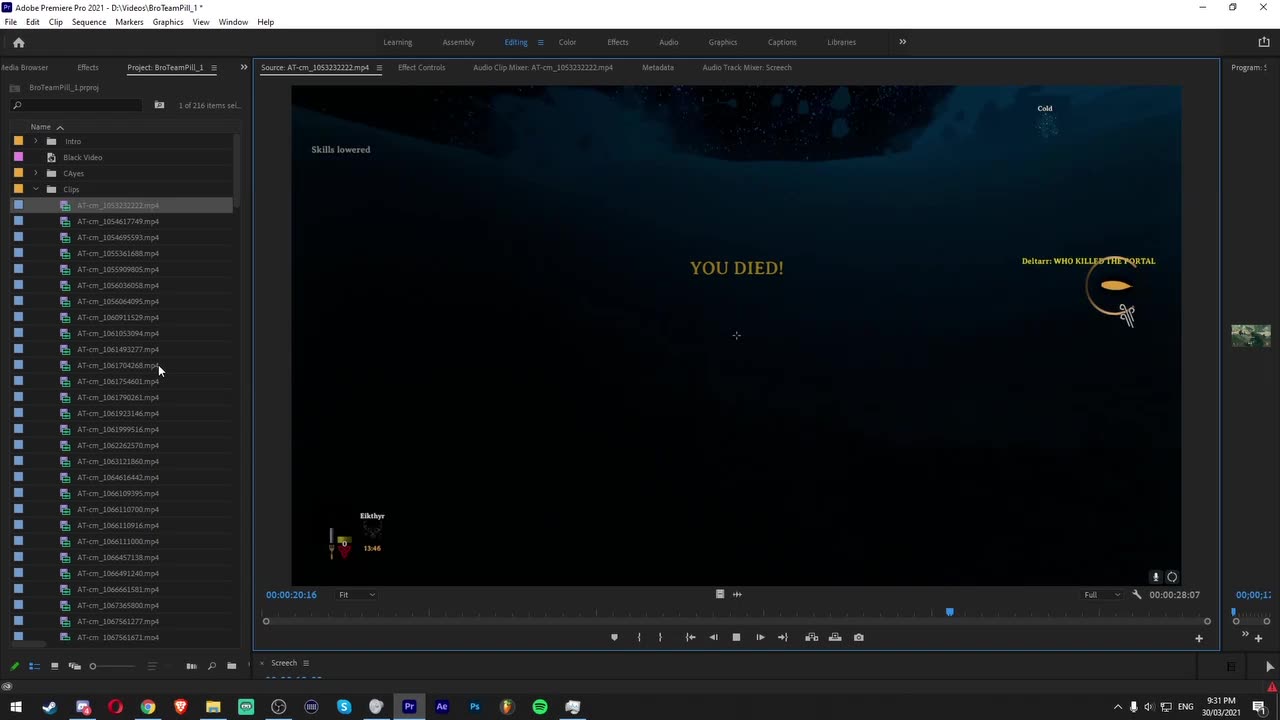Open the Sequence menu
Screen dimensions: 1280x720
pyautogui.click(x=89, y=22)
